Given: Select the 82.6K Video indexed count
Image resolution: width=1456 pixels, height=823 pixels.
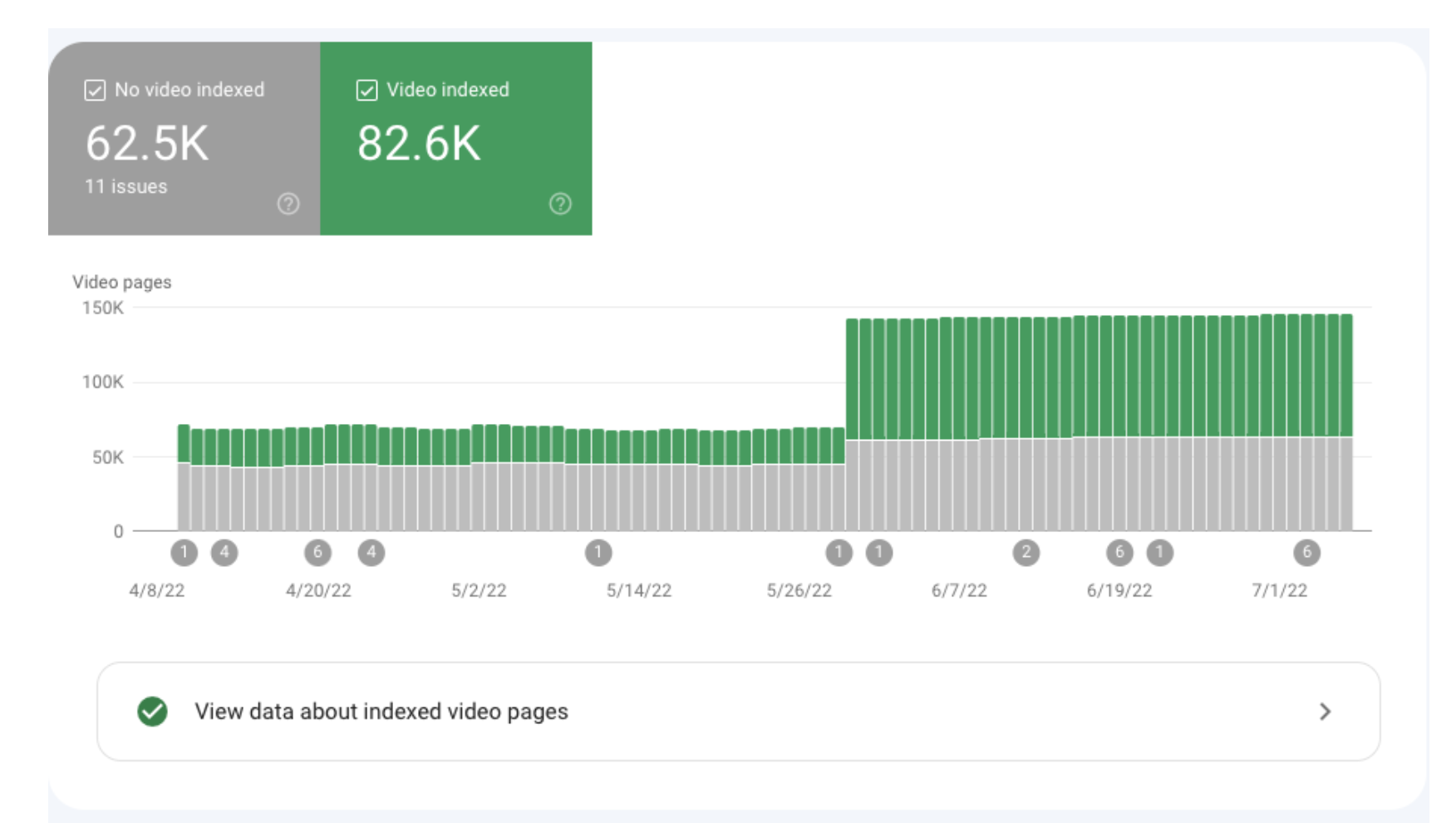Looking at the screenshot, I should click(419, 143).
